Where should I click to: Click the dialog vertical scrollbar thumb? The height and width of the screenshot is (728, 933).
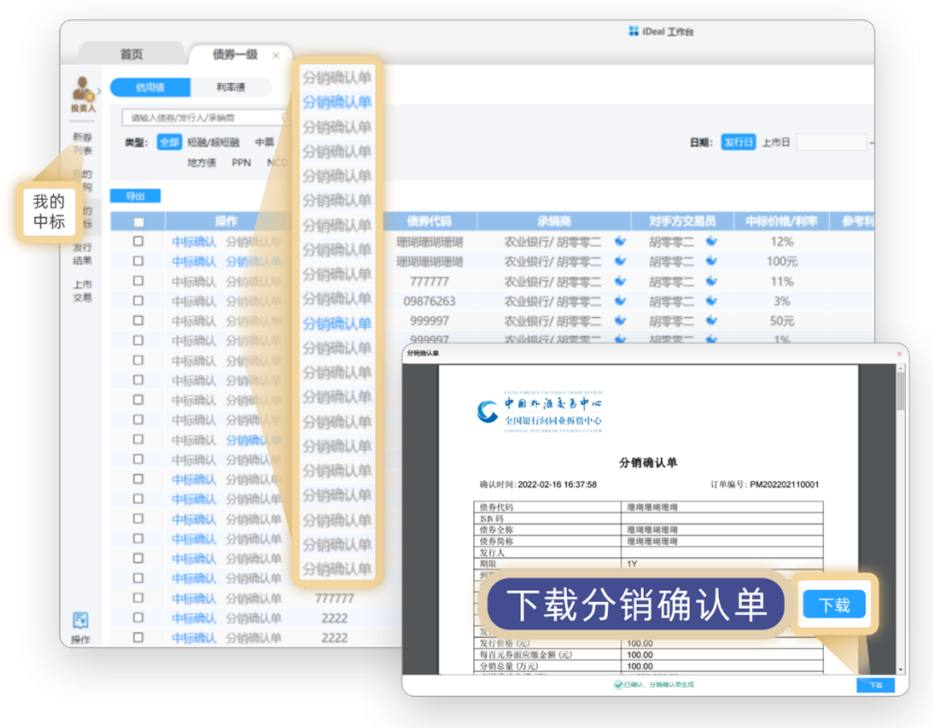900,390
